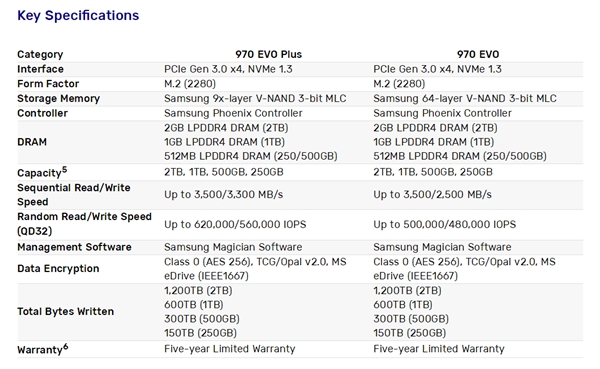Select the 970 EVO Plus column header
The width and height of the screenshot is (600, 369).
268,54
